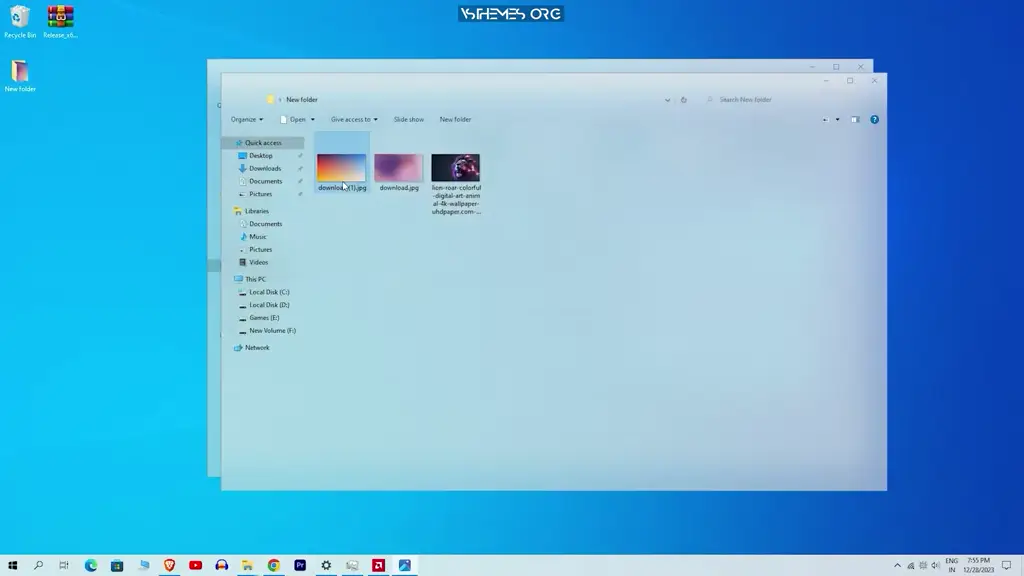Create a New folder using the toolbar button
This screenshot has width=1024, height=576.
[456, 118]
